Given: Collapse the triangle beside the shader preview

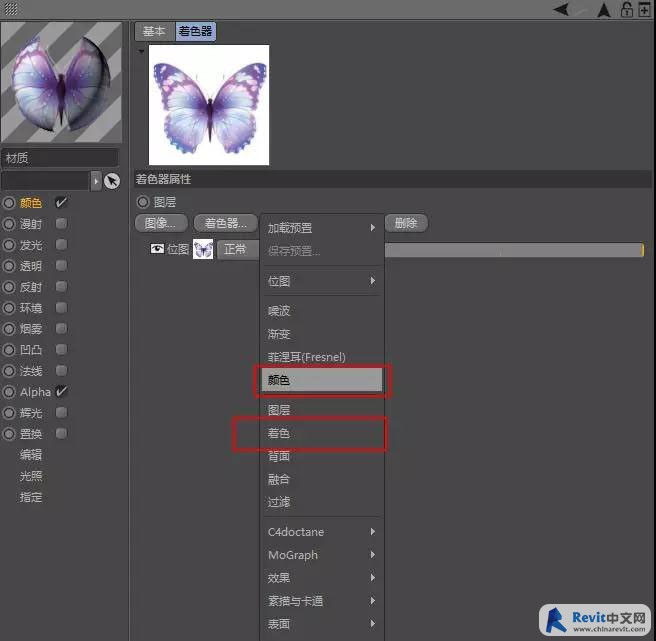Looking at the screenshot, I should coord(141,51).
